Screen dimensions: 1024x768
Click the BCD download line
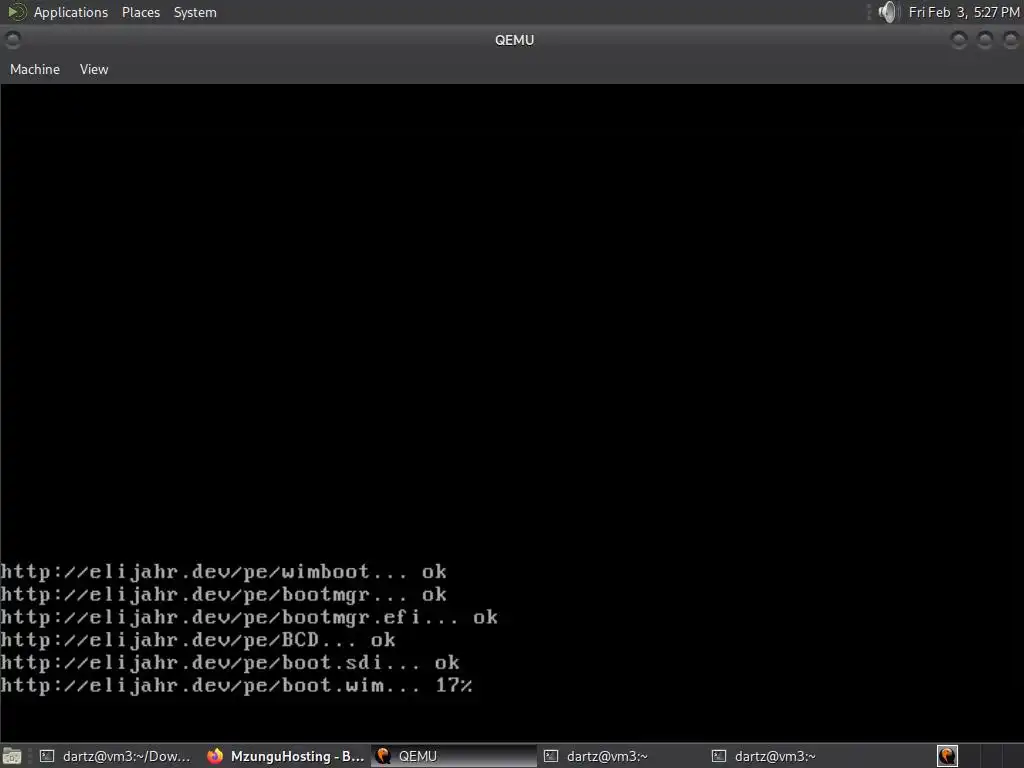[198, 640]
